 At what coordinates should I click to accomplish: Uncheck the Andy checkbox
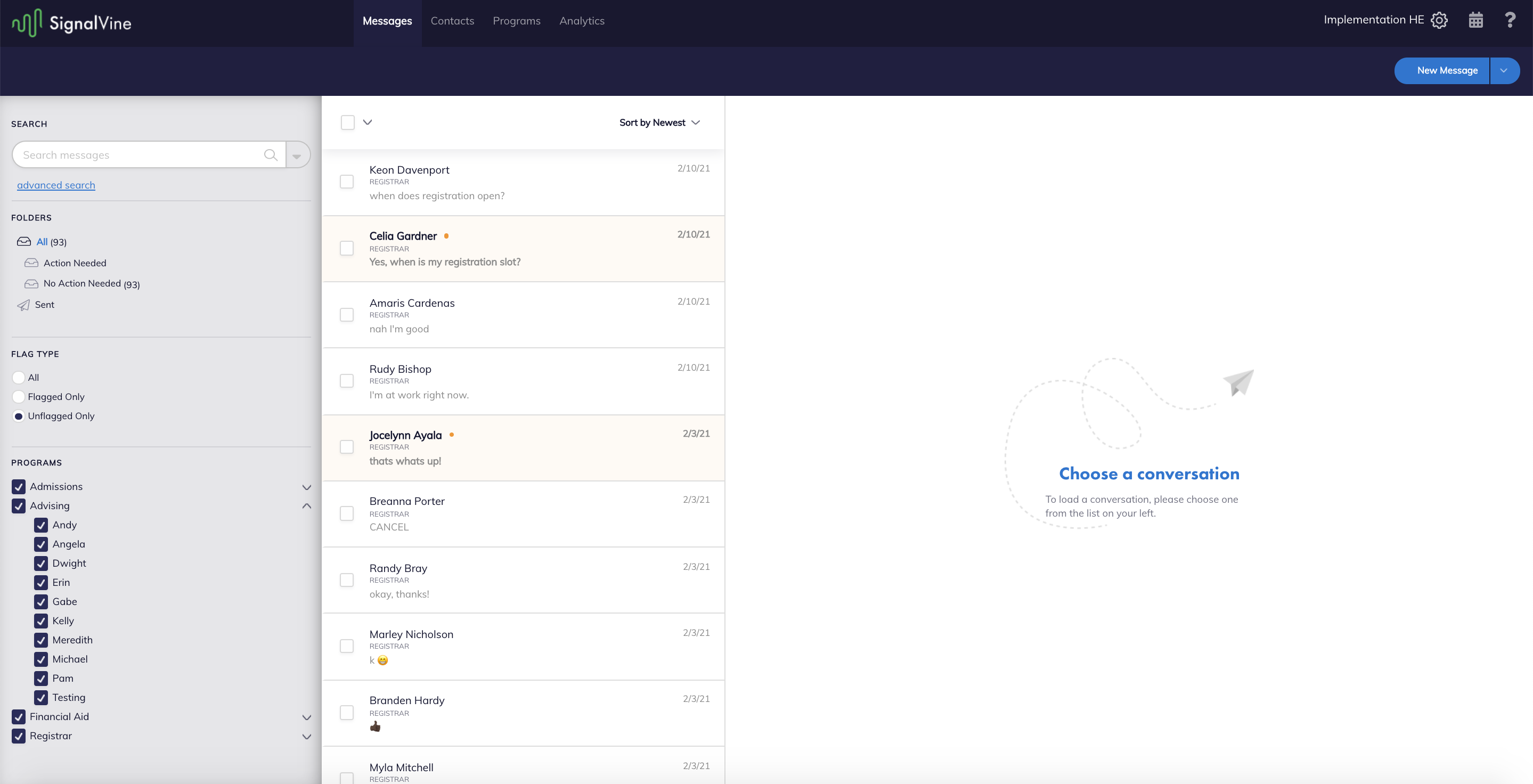click(x=41, y=525)
